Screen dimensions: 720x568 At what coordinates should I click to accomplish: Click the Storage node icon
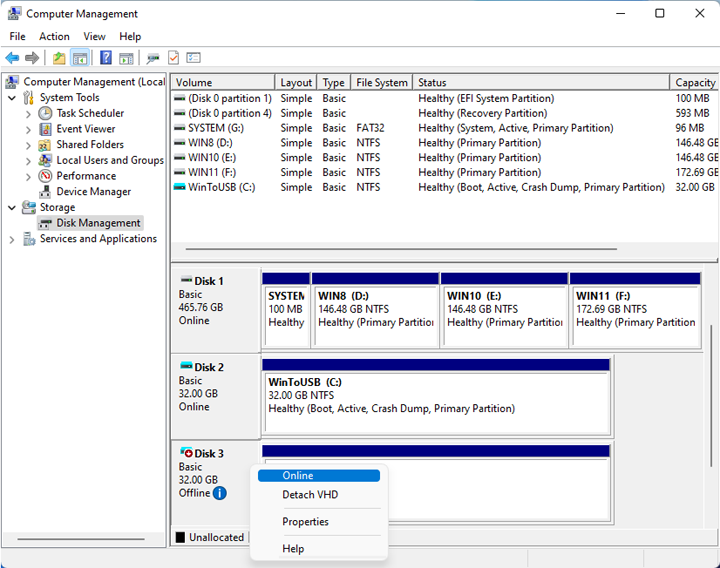[28, 207]
